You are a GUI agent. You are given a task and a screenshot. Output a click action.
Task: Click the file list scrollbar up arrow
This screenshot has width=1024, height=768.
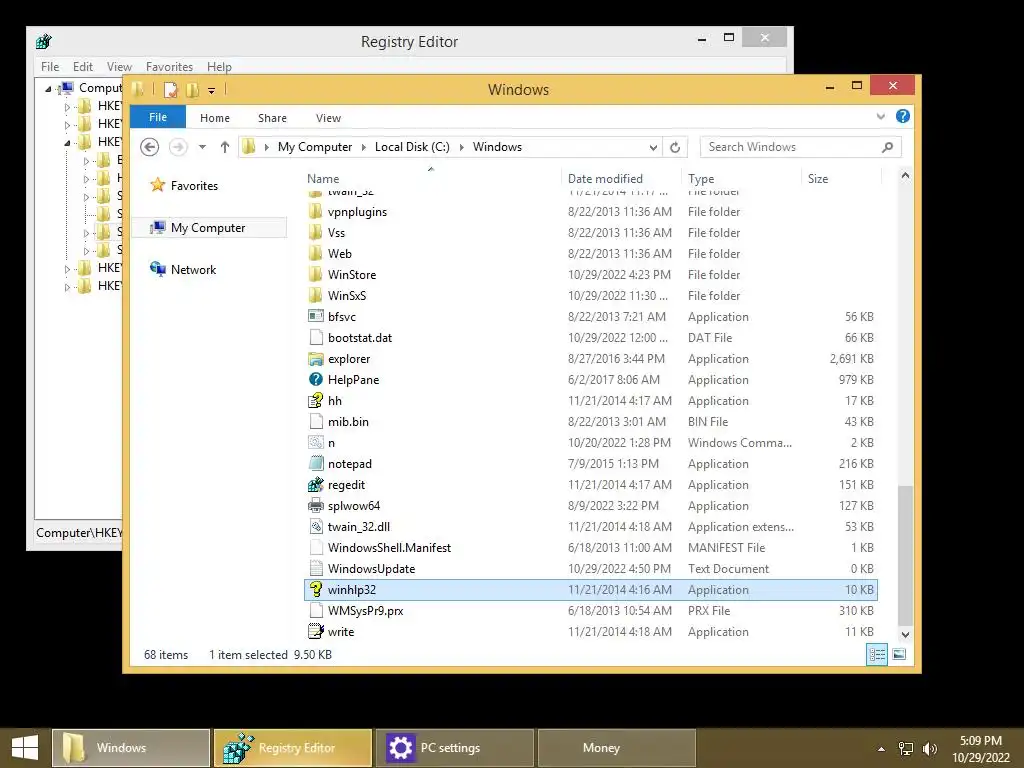click(x=905, y=175)
